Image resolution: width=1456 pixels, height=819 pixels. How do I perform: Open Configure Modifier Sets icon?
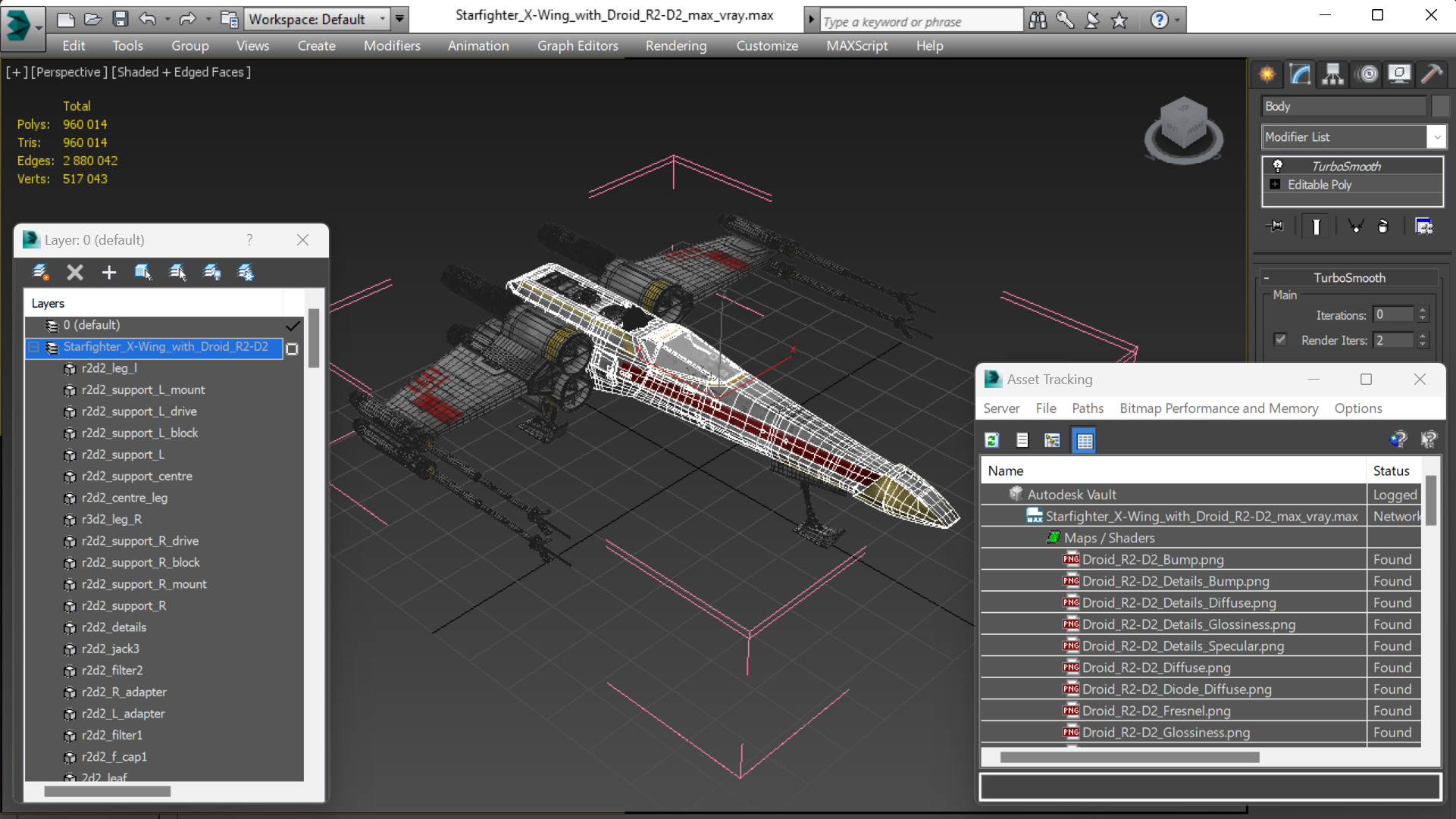[1423, 227]
